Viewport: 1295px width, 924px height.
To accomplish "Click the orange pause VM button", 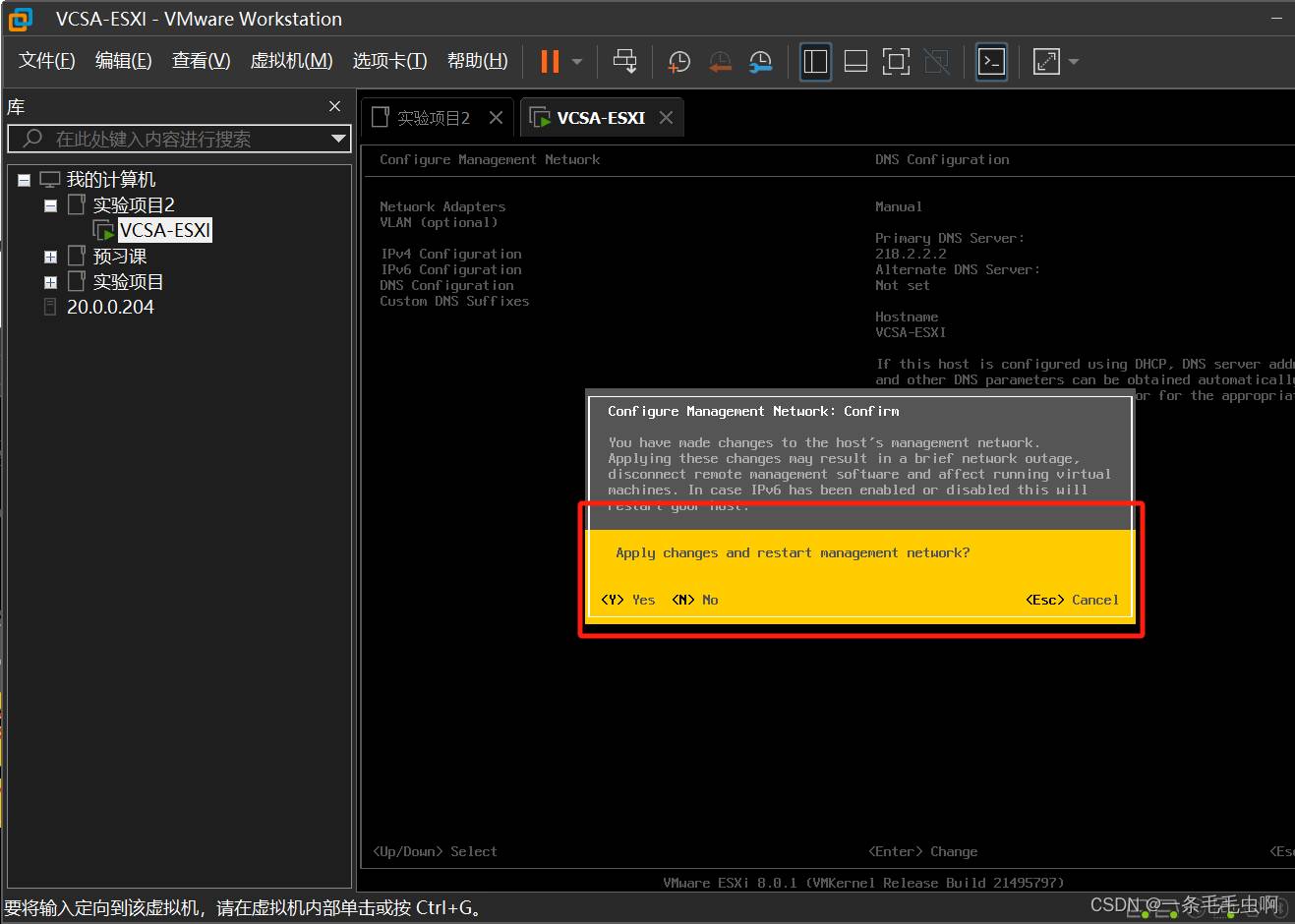I will pyautogui.click(x=550, y=62).
